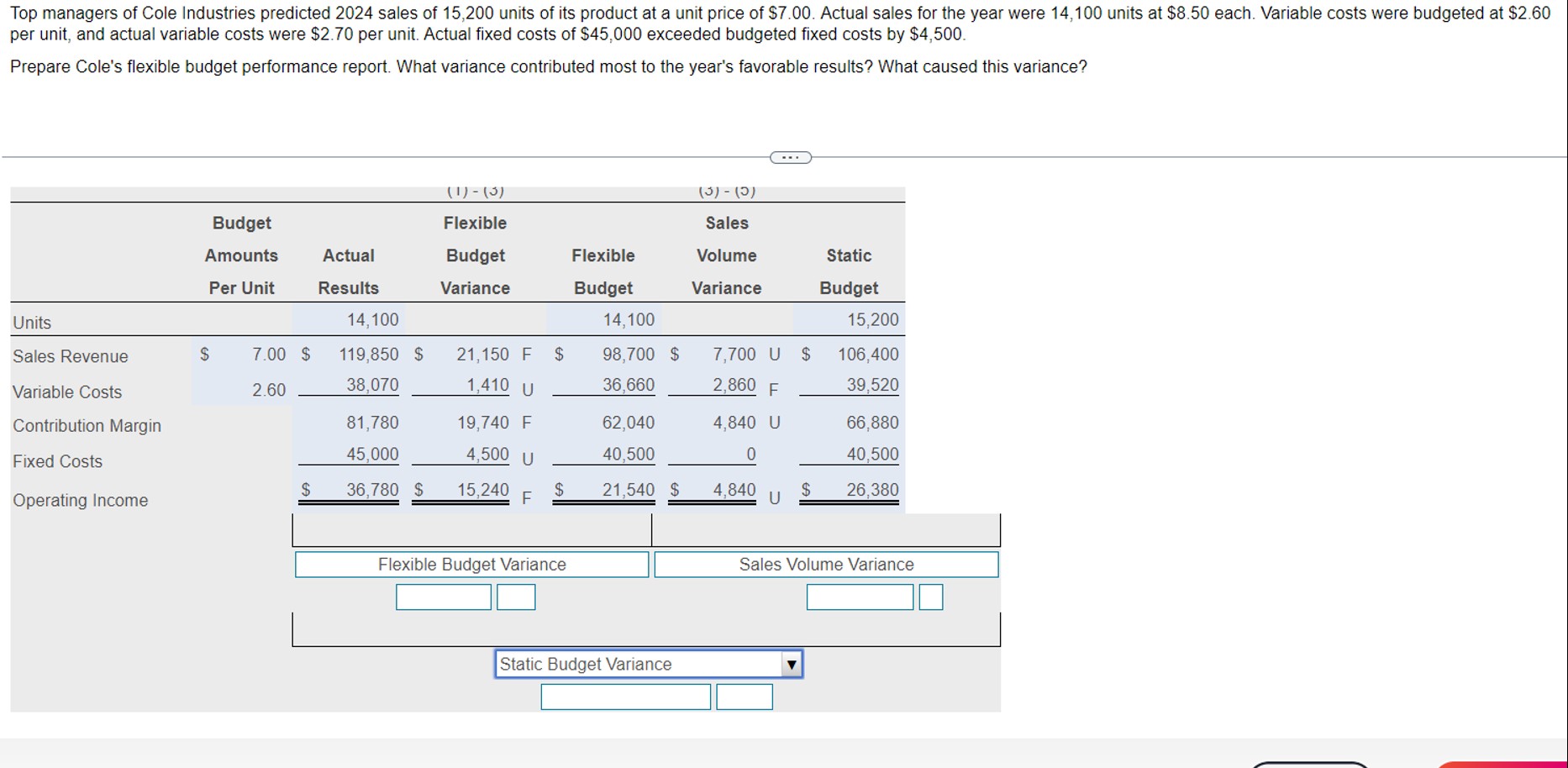Click the static budget sales revenue value 106,400
This screenshot has width=1568, height=768.
point(868,355)
